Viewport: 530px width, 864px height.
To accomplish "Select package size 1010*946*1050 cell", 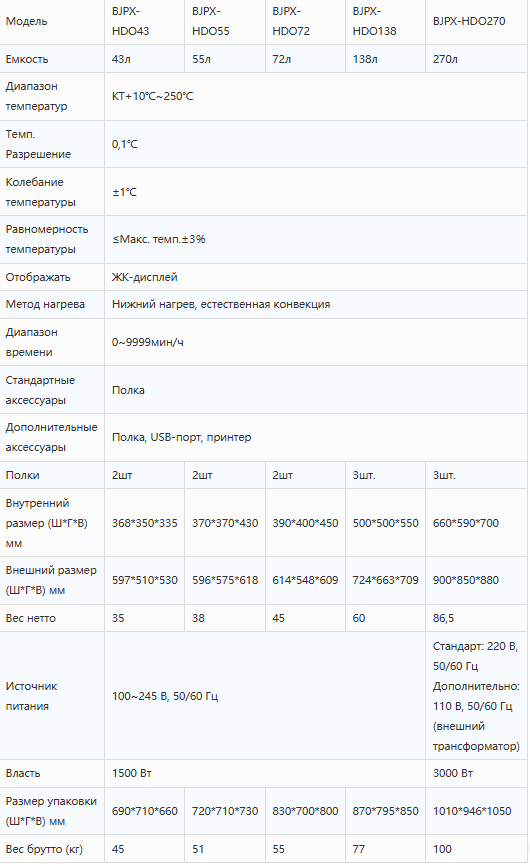I will tap(477, 811).
